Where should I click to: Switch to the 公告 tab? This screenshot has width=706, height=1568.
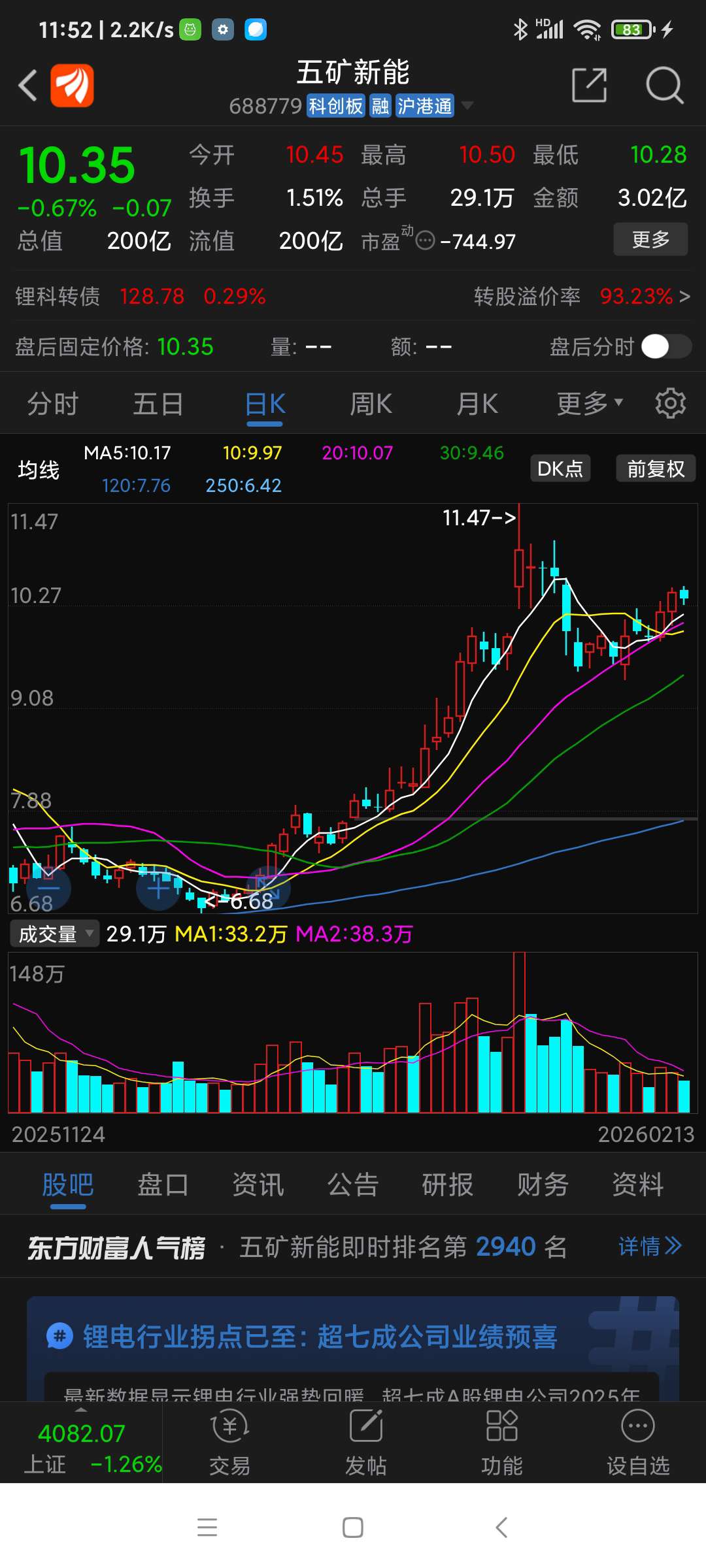click(353, 1184)
